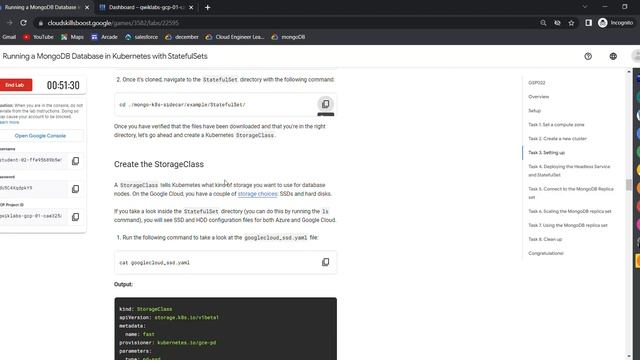Image resolution: width=640 pixels, height=360 pixels.
Task: Copy the lab username
Action: click(x=76, y=161)
